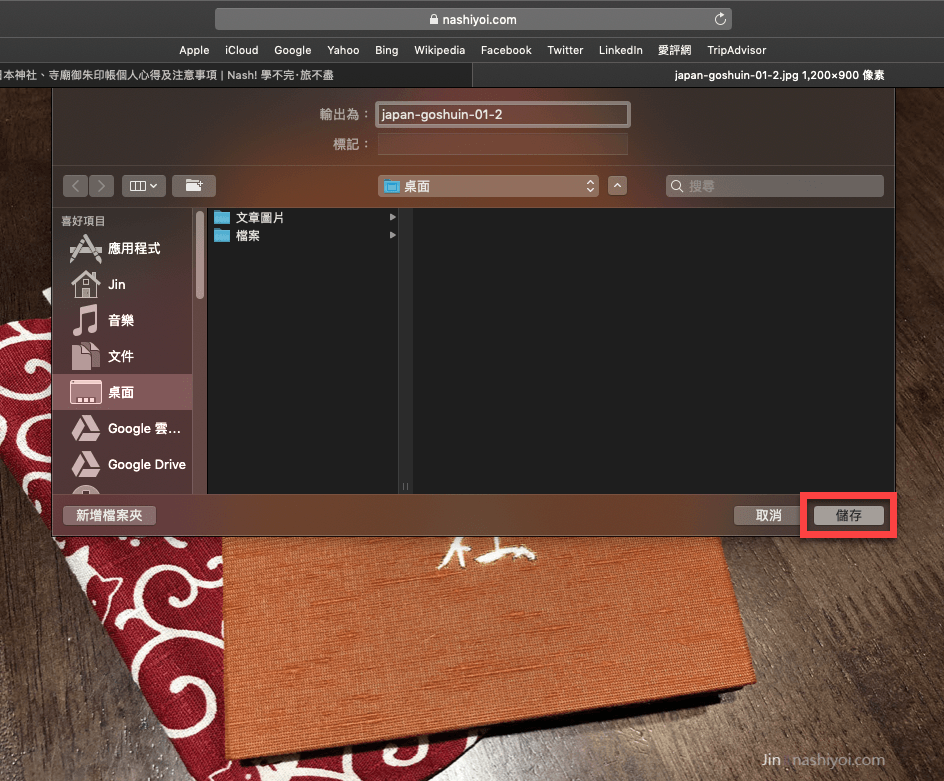Click the Drive icon beside Google Drive

85,464
